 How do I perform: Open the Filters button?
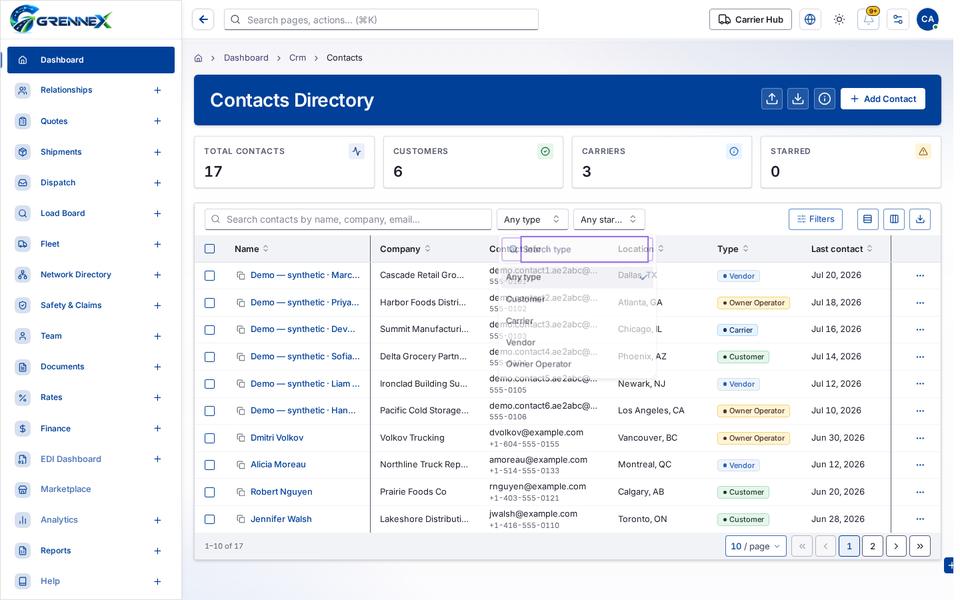(x=816, y=219)
